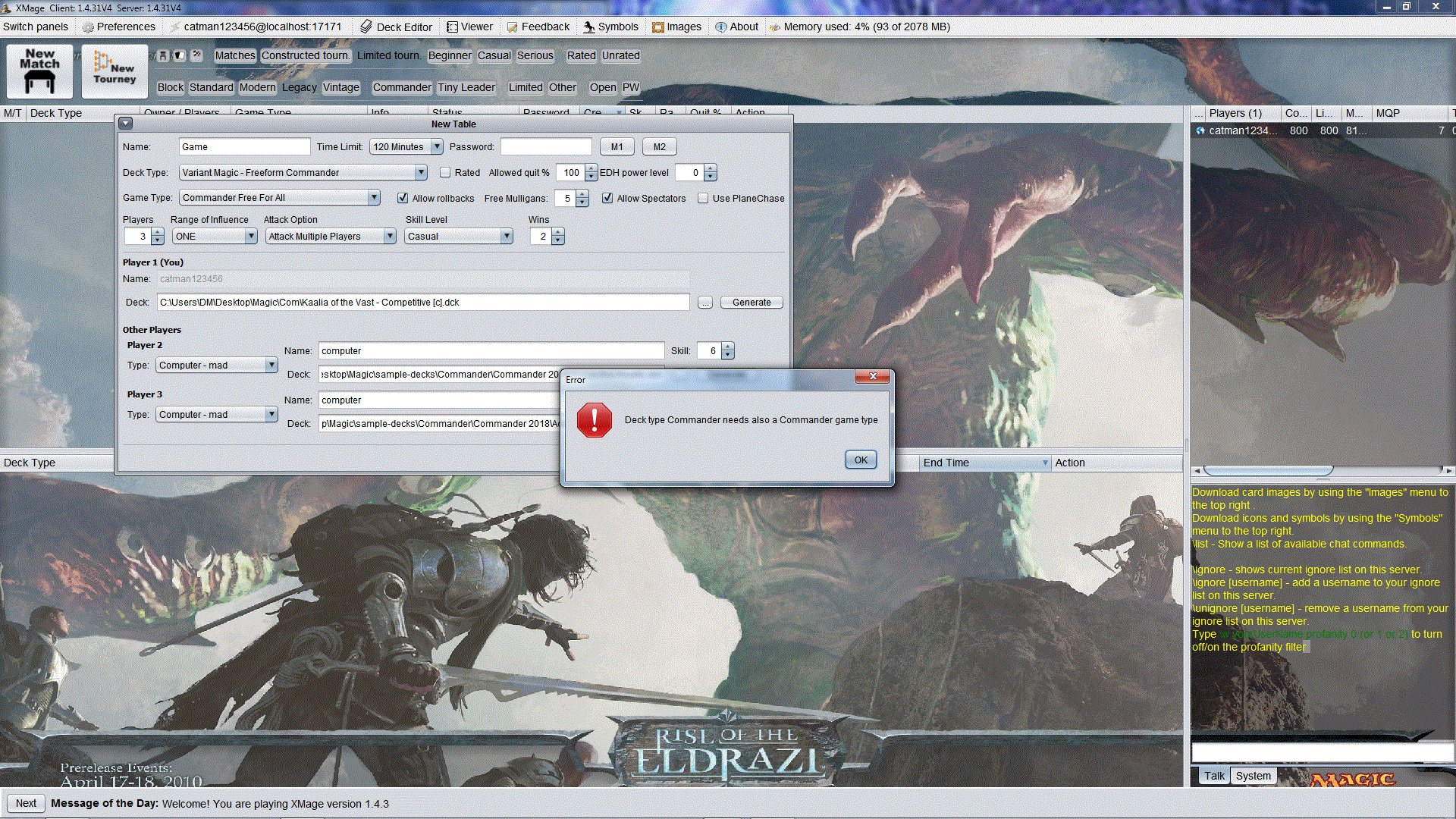Image resolution: width=1456 pixels, height=819 pixels.
Task: Open the Skill Level Casual dropdown
Action: (507, 237)
